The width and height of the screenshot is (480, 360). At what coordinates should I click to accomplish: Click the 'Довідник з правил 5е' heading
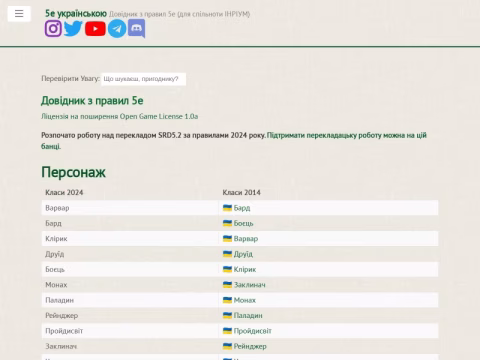click(92, 101)
